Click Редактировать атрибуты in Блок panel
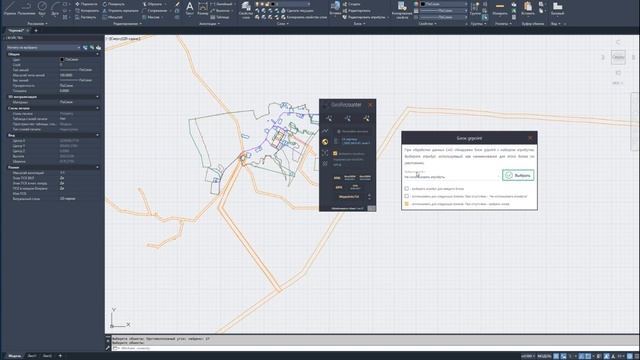Screen dimensions: 640x360 pyautogui.click(x=364, y=17)
